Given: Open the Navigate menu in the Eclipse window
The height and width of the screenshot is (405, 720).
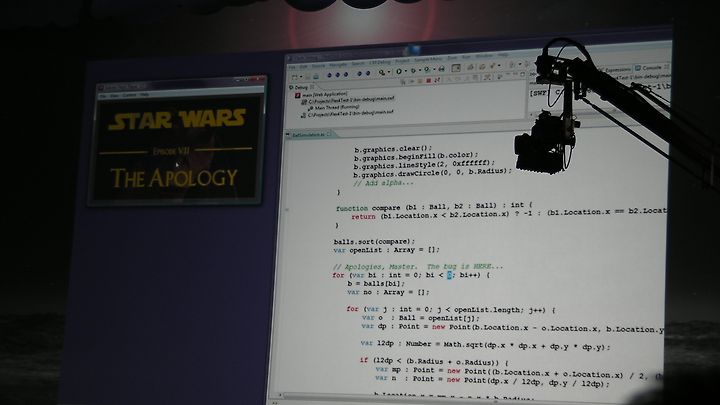Looking at the screenshot, I should coord(338,65).
